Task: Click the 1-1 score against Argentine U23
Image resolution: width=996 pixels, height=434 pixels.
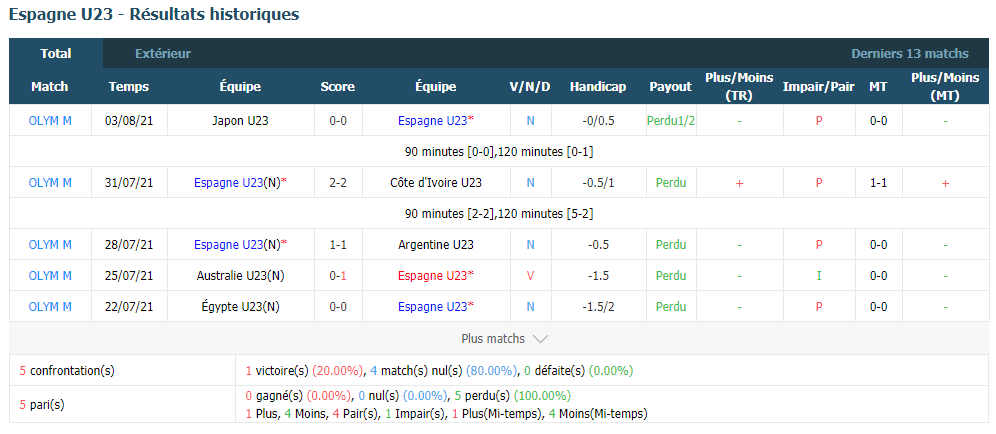Action: [337, 244]
